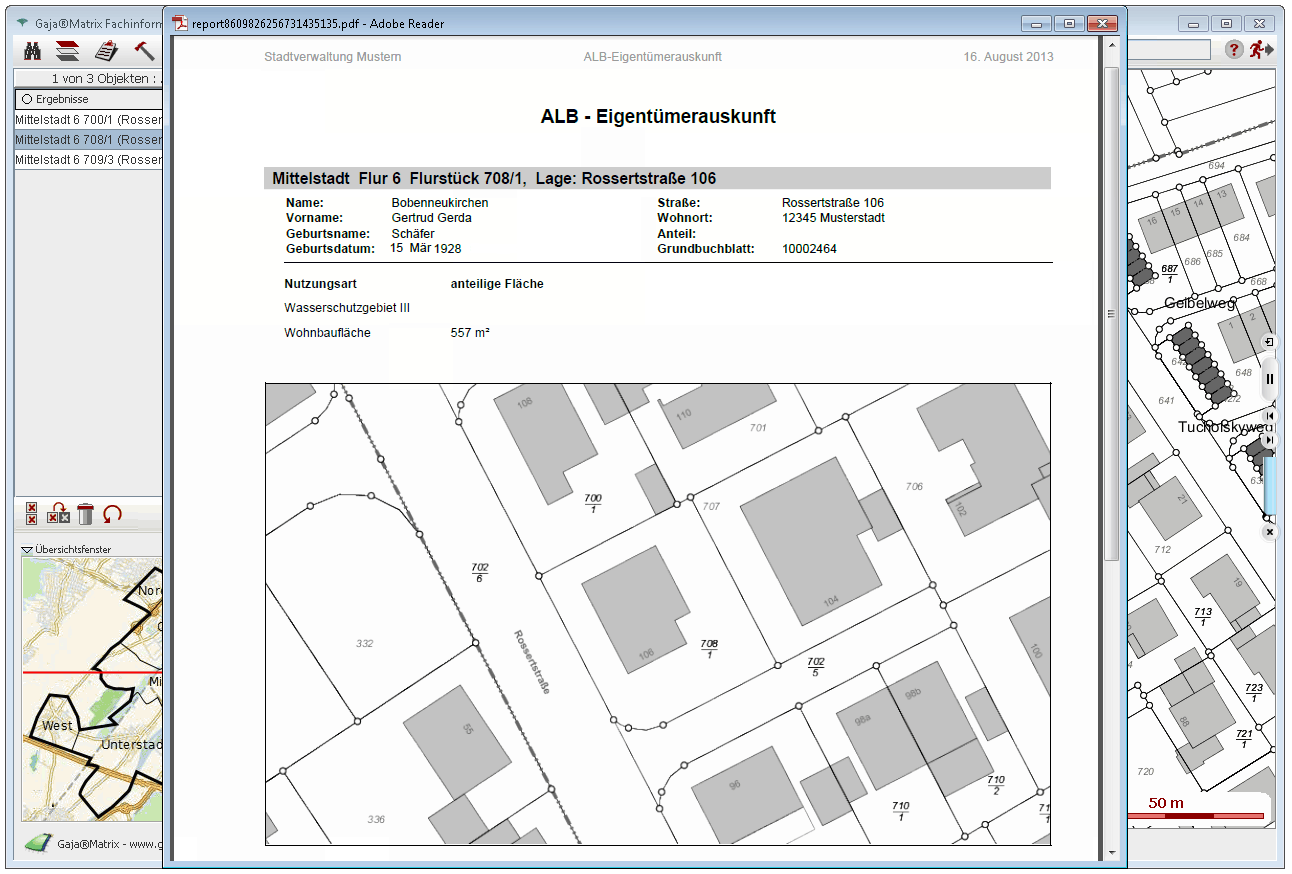Click the red circular arrow refresh icon
Image resolution: width=1292 pixels, height=874 pixels.
click(112, 514)
